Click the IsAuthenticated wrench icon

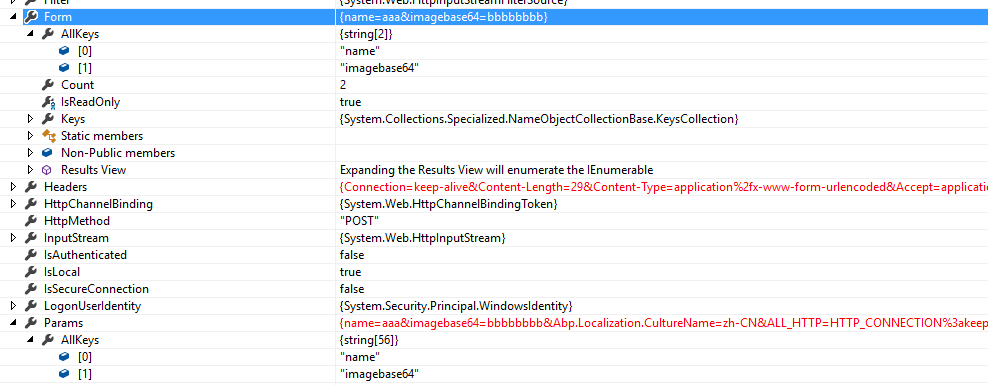31,255
